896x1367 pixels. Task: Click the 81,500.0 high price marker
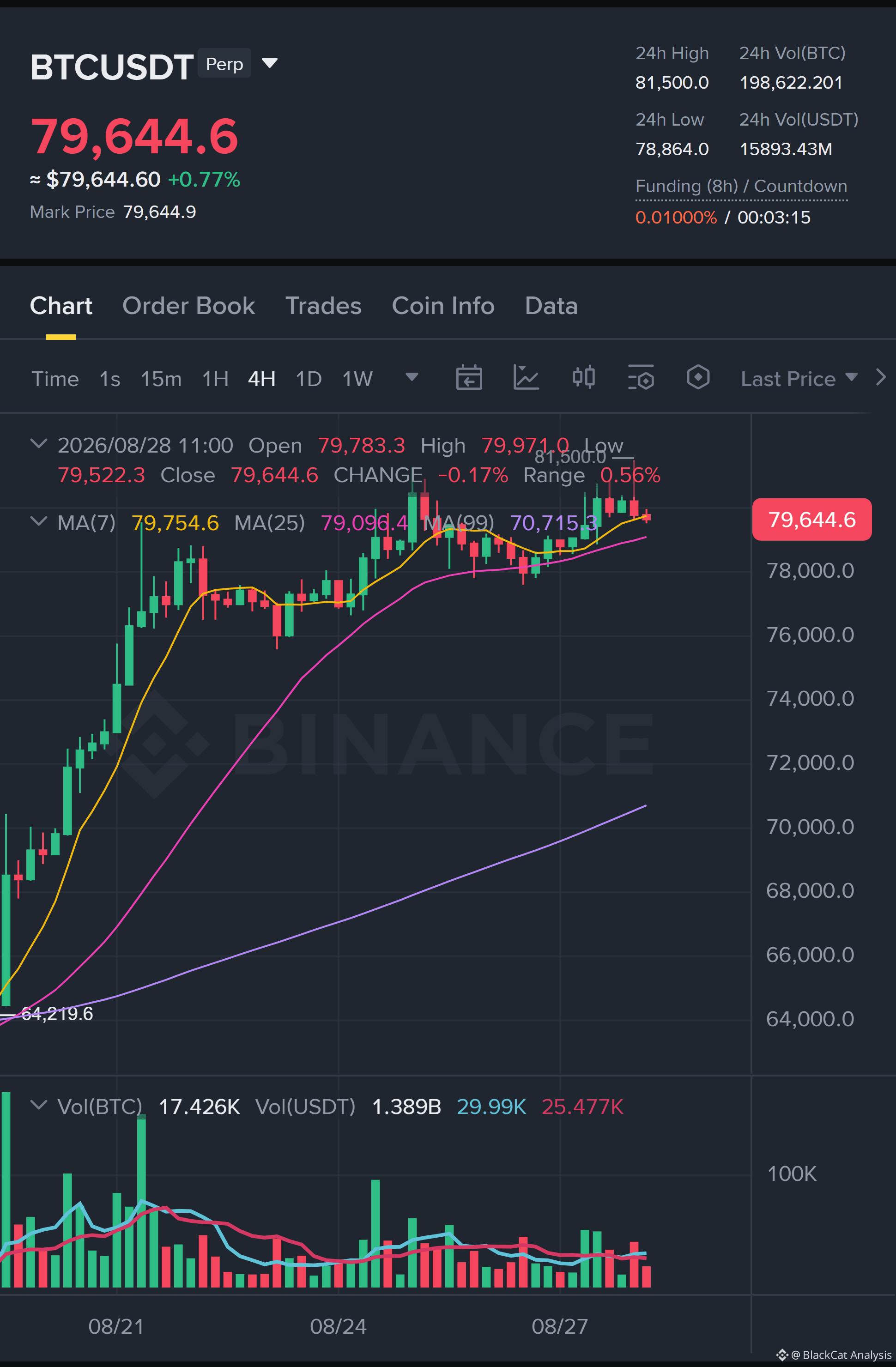coord(570,457)
